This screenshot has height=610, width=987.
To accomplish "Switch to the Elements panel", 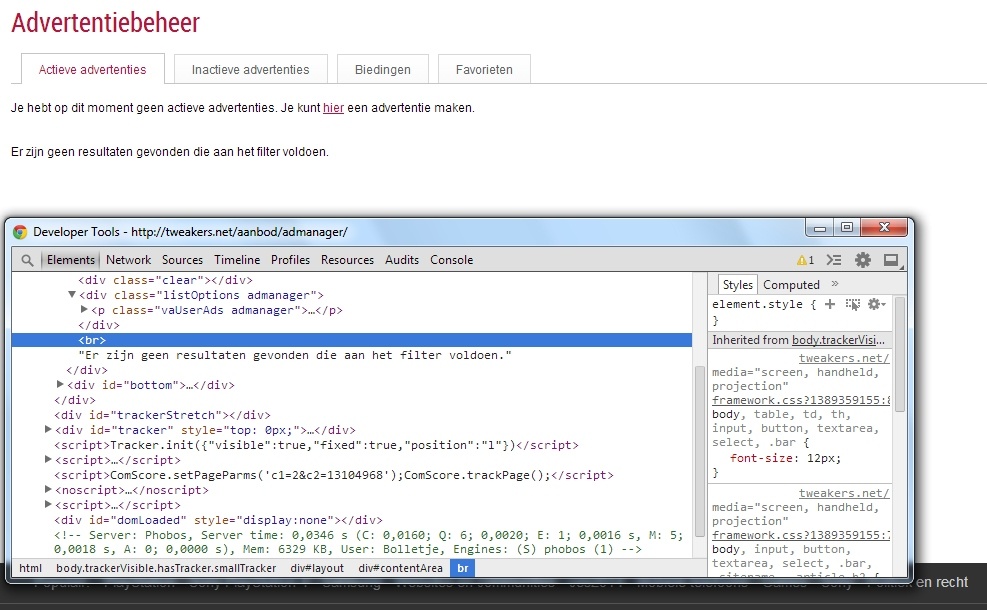I will point(70,260).
